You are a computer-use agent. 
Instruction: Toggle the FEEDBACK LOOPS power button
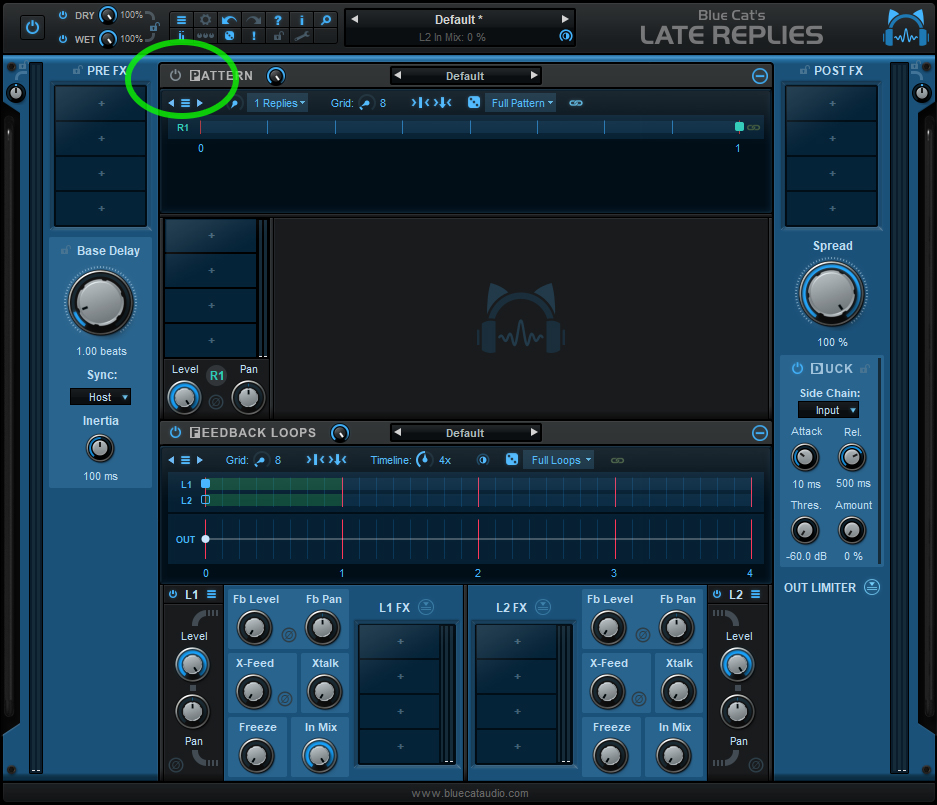coord(175,432)
